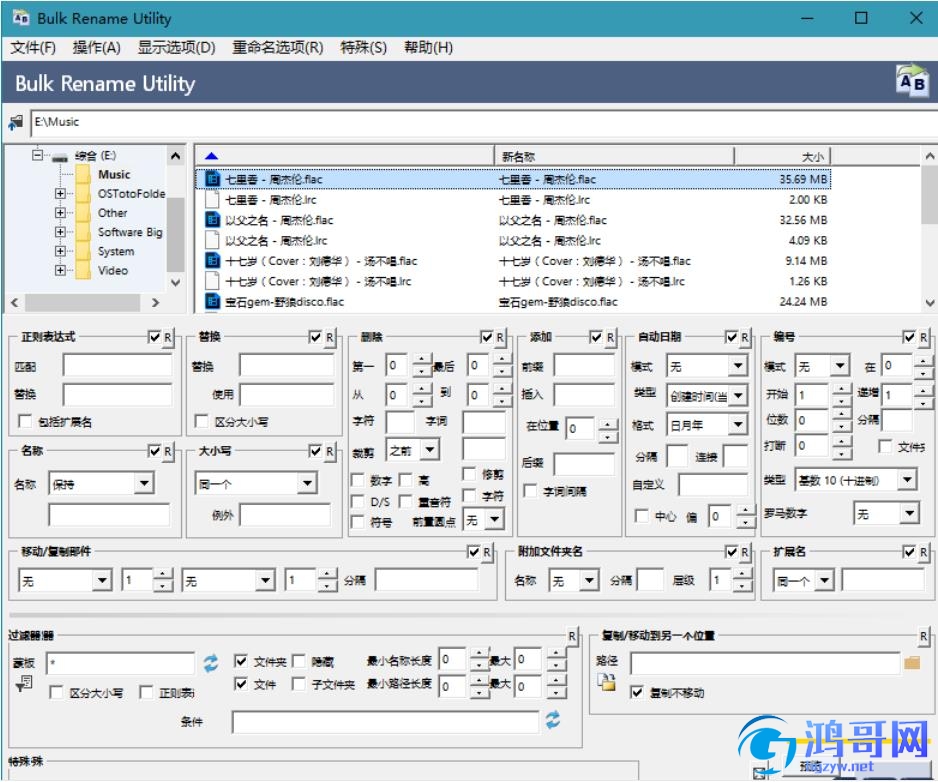This screenshot has width=938, height=782.
Task: Click the flac icon of 以父之名 - 周杰伦.flac
Action: point(212,220)
